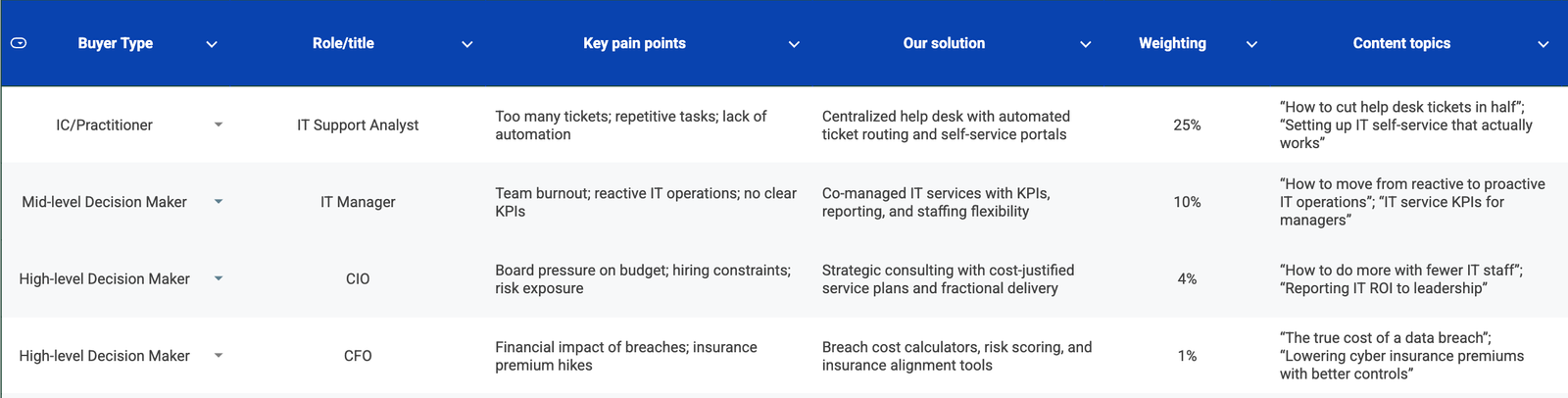This screenshot has width=1568, height=398.
Task: Expand the Key pain points column menu
Action: (794, 44)
